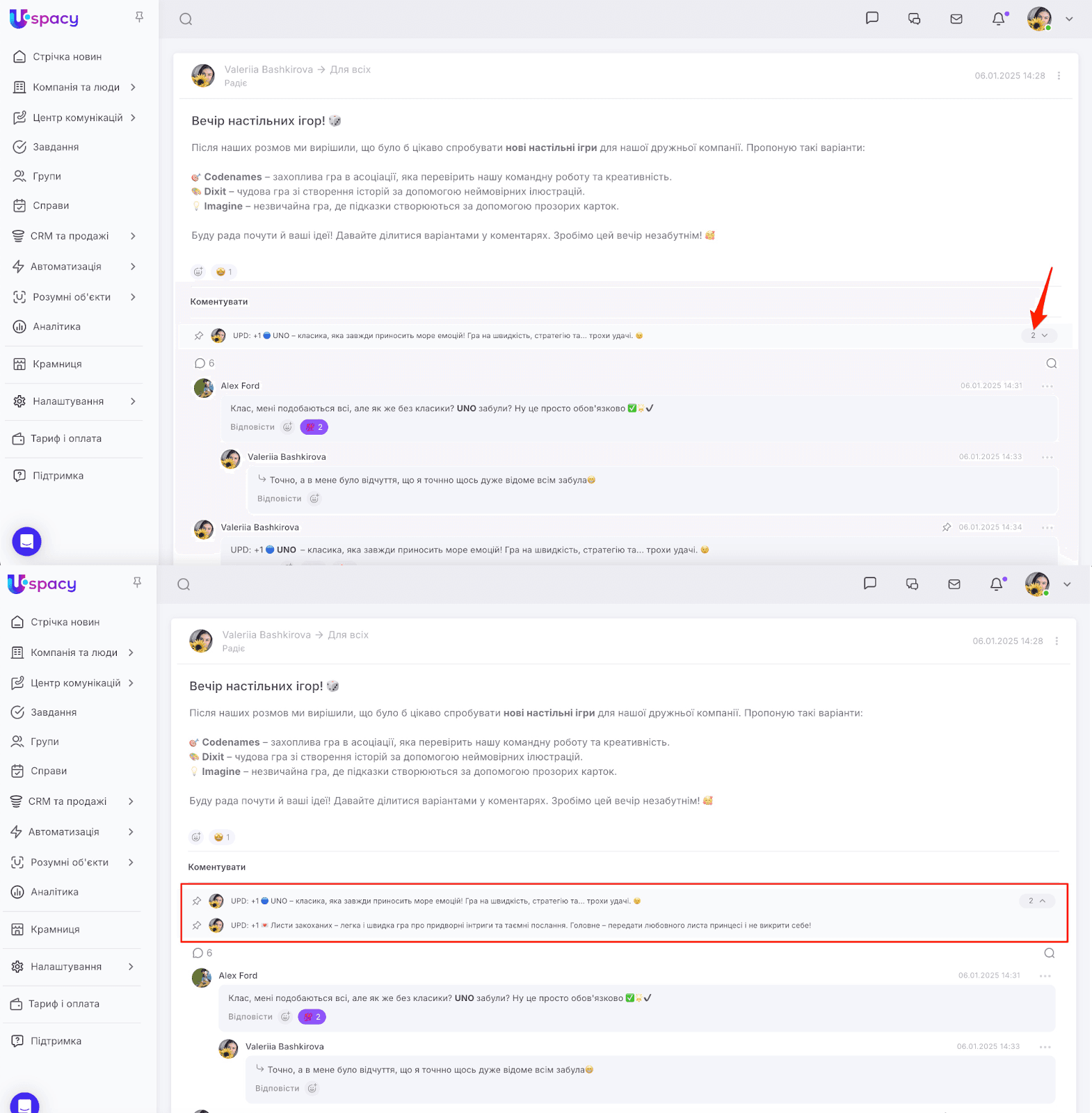Image resolution: width=1092 pixels, height=1113 pixels.
Task: Open profile dropdown arrow beside avatar in upper header
Action: (1069, 19)
